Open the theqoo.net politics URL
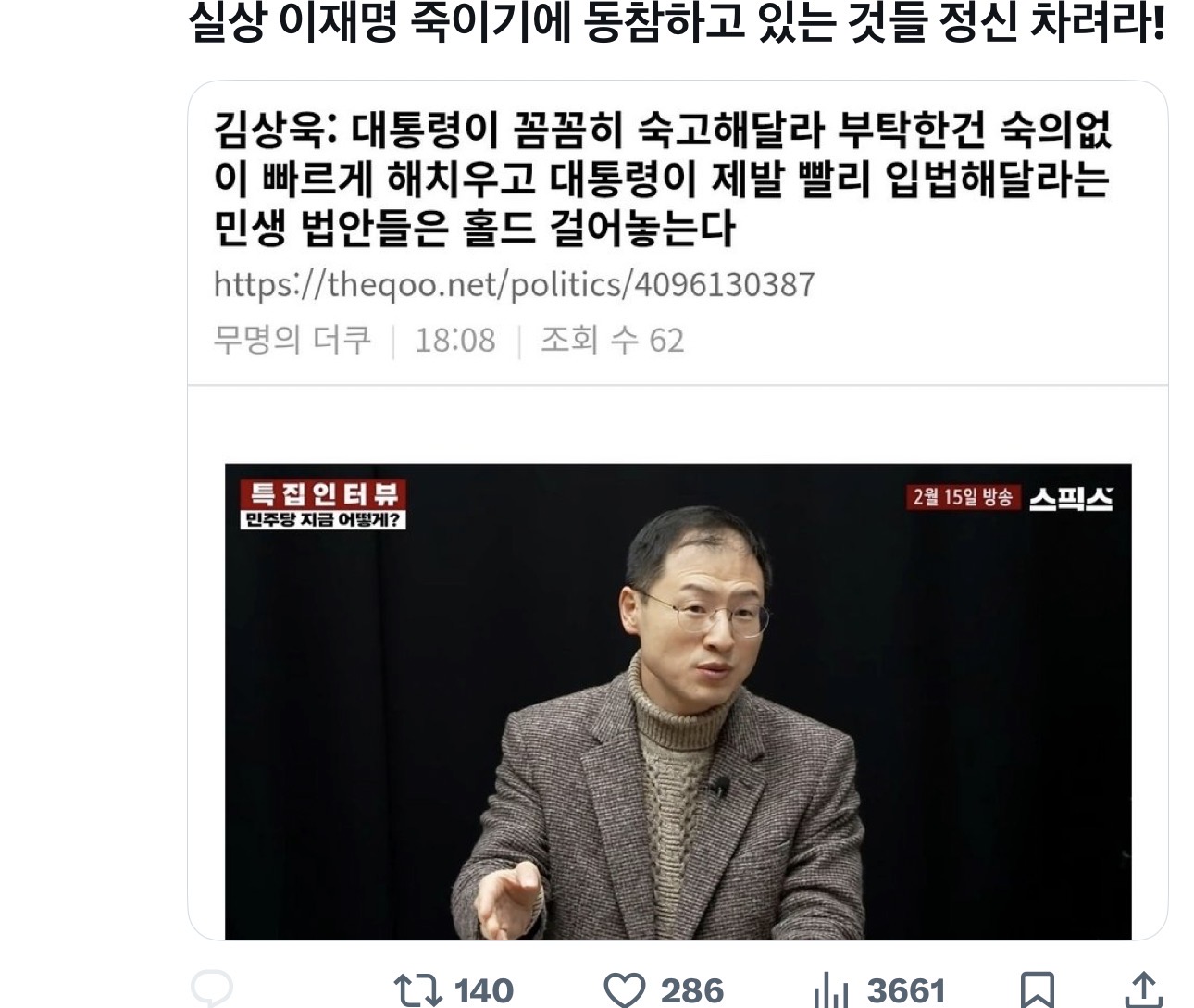 pyautogui.click(x=514, y=284)
